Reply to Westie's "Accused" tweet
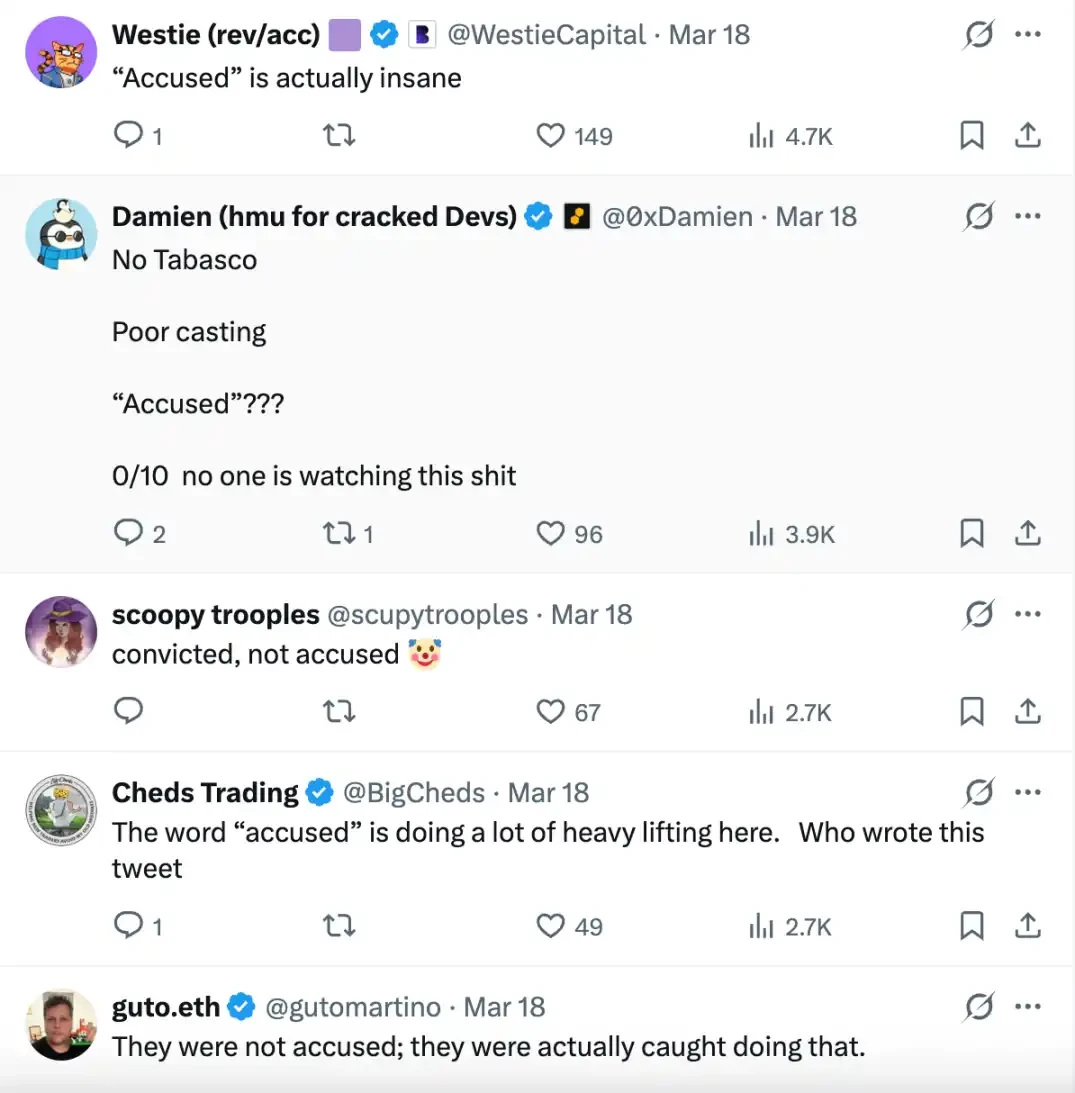 (129, 136)
